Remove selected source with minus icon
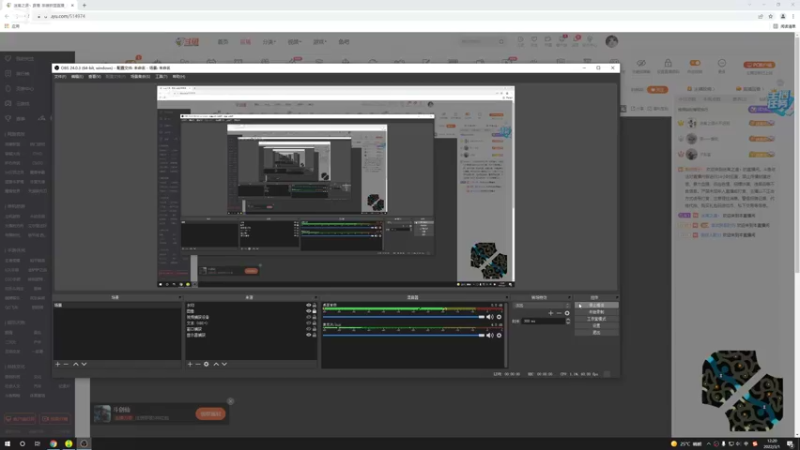The height and width of the screenshot is (450, 800). 198,364
